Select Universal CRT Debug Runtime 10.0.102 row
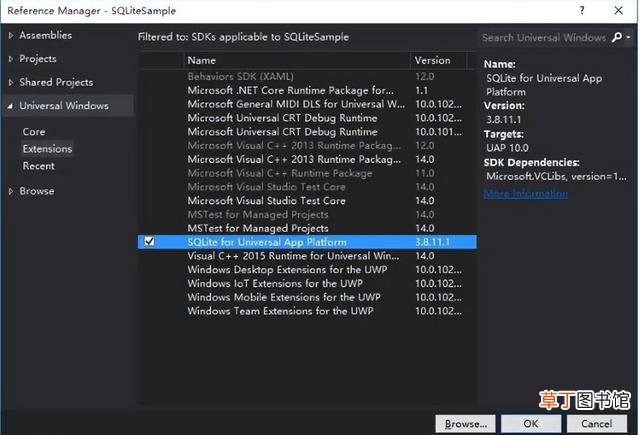The height and width of the screenshot is (435, 640). tap(307, 118)
